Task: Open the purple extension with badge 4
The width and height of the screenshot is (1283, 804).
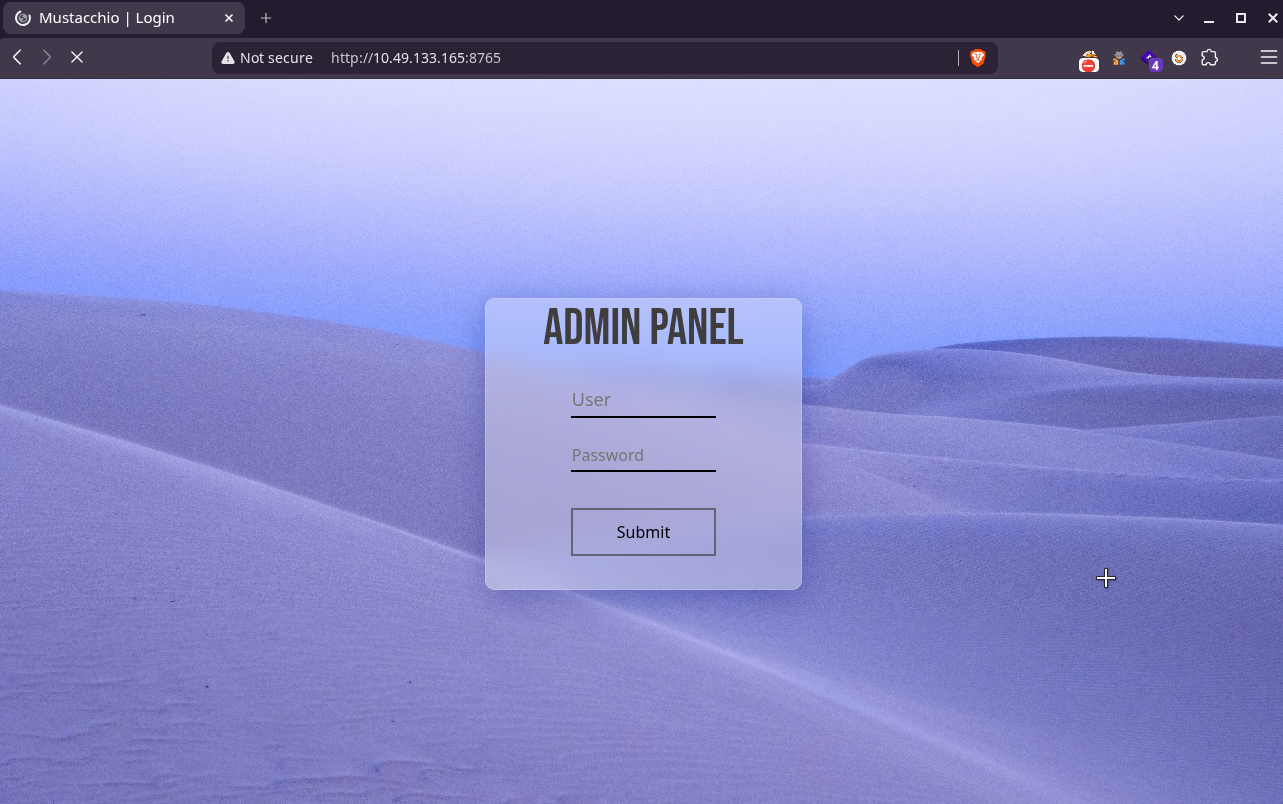Action: [1152, 60]
